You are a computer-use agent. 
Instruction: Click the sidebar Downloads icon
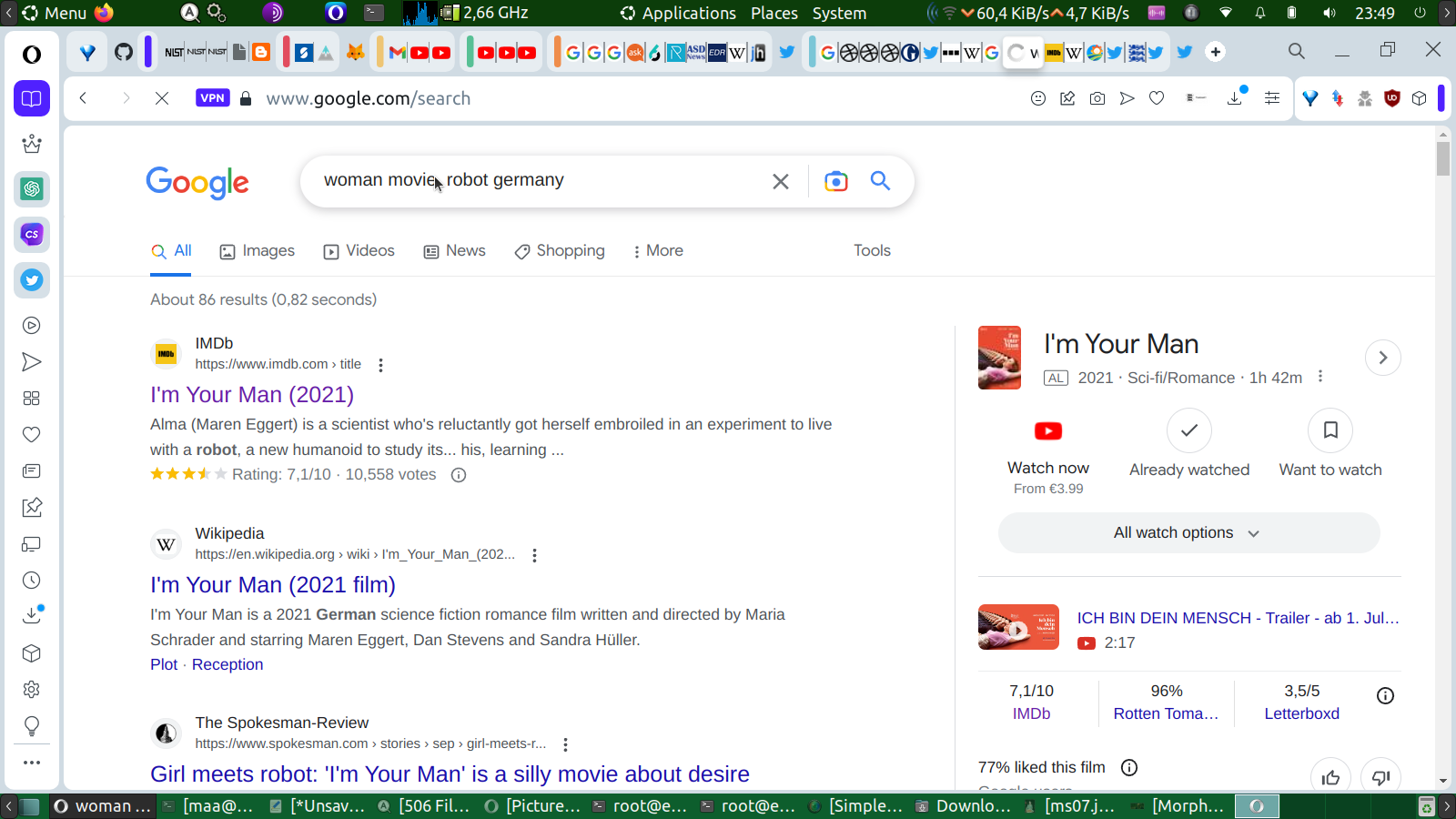[32, 615]
